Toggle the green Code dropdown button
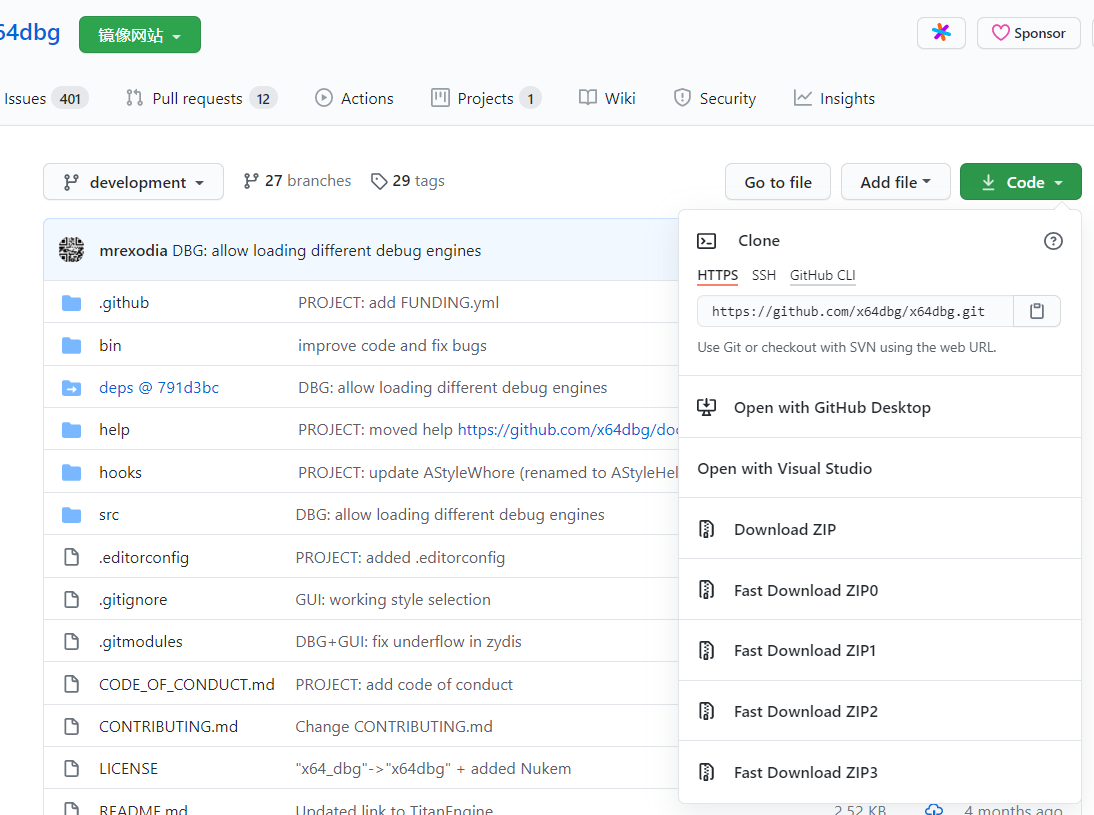Image resolution: width=1094 pixels, height=815 pixels. pyautogui.click(x=1021, y=181)
